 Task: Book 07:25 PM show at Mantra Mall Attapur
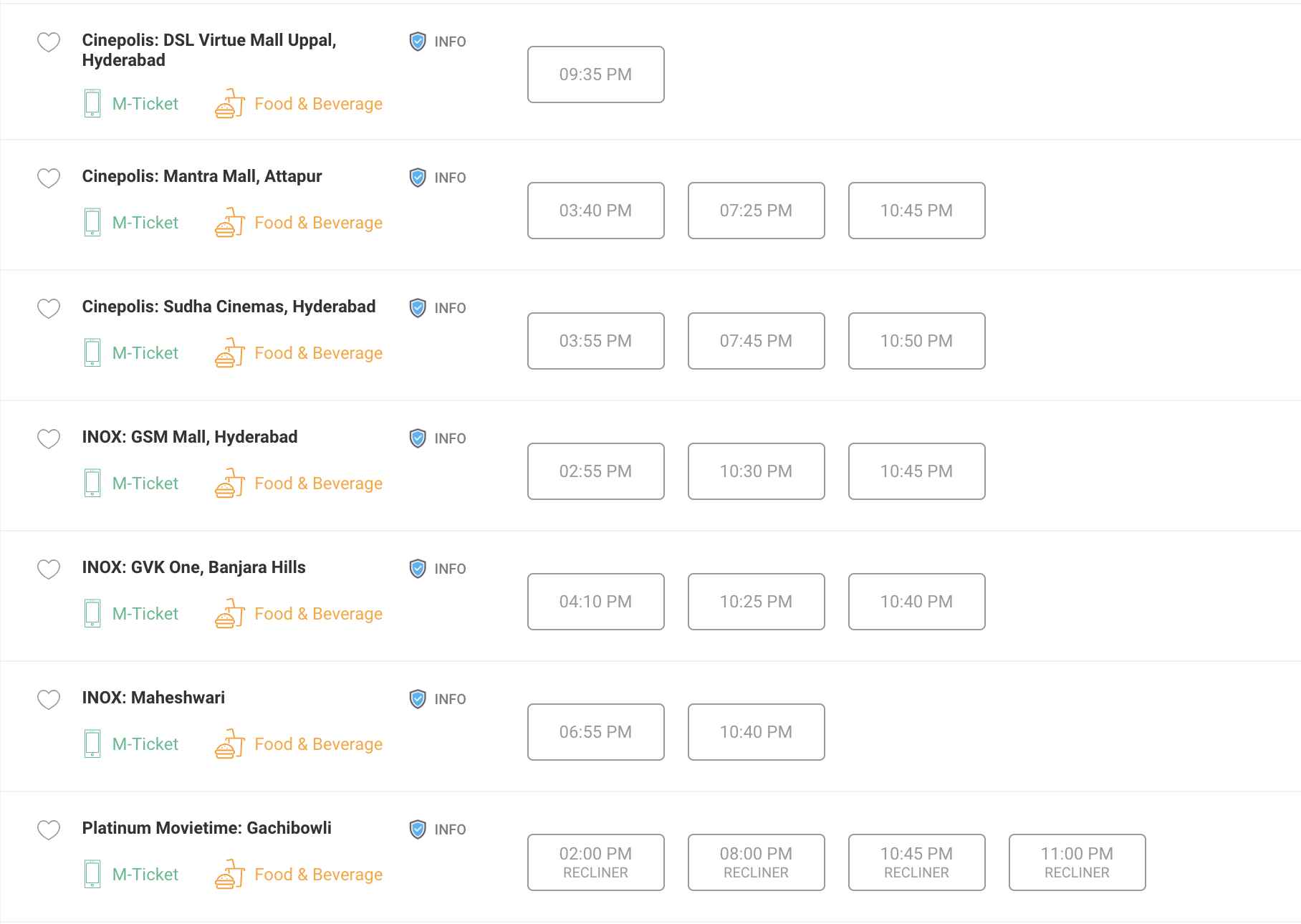tap(756, 211)
